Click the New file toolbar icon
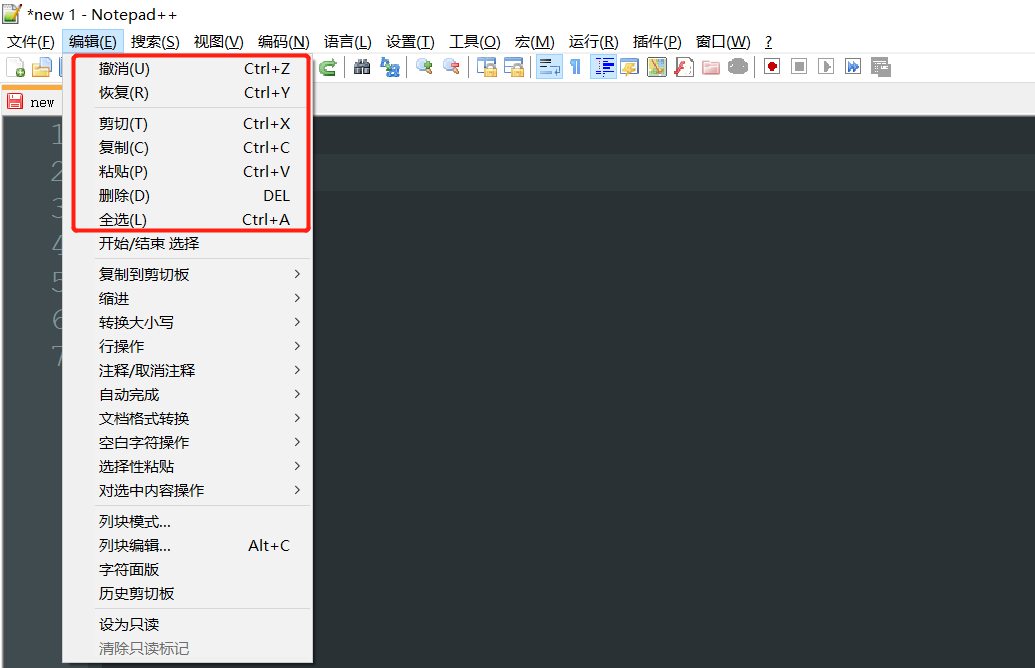The image size is (1035, 668). pos(16,67)
